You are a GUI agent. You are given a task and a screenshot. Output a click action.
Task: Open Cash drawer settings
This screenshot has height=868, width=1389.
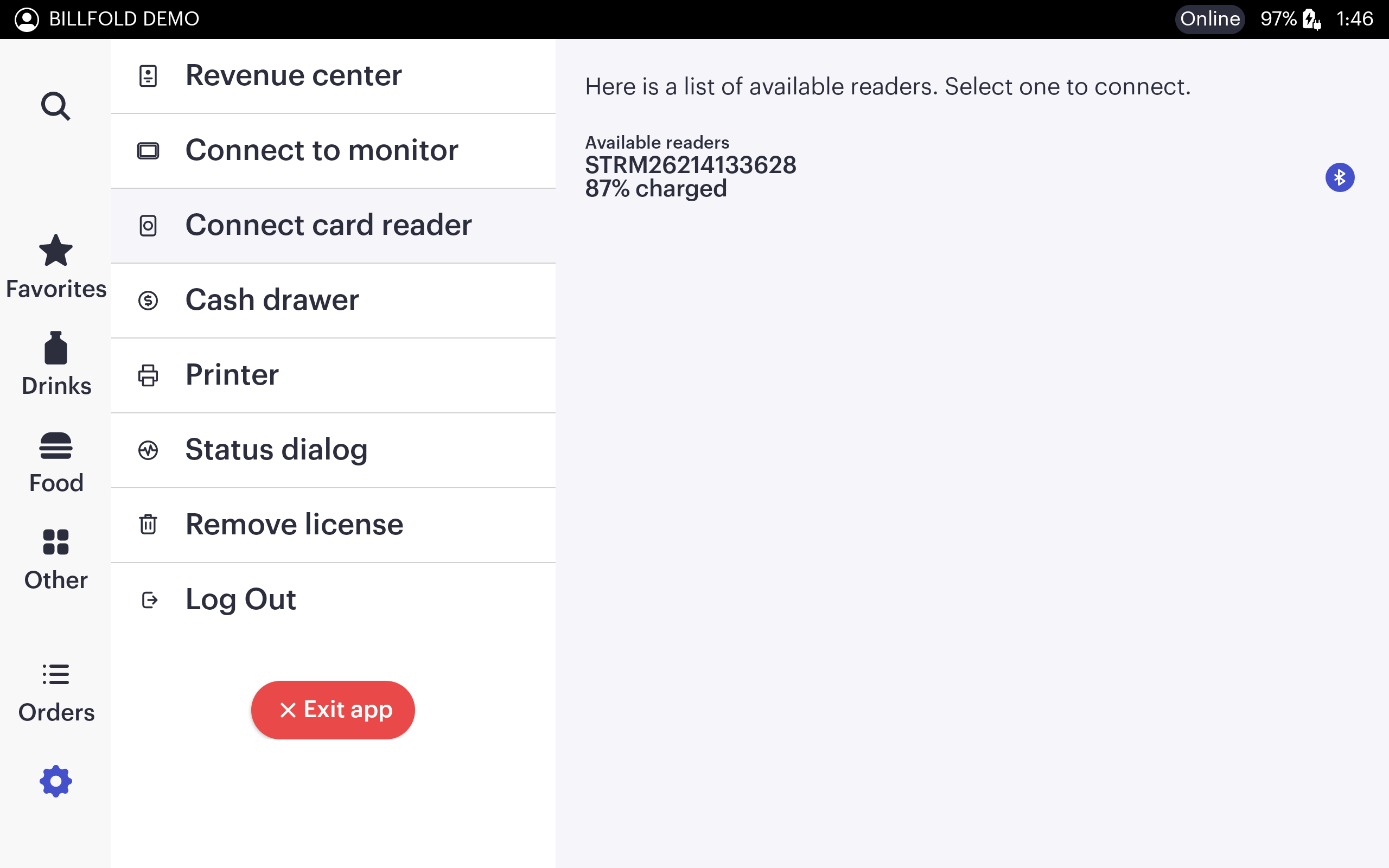333,300
